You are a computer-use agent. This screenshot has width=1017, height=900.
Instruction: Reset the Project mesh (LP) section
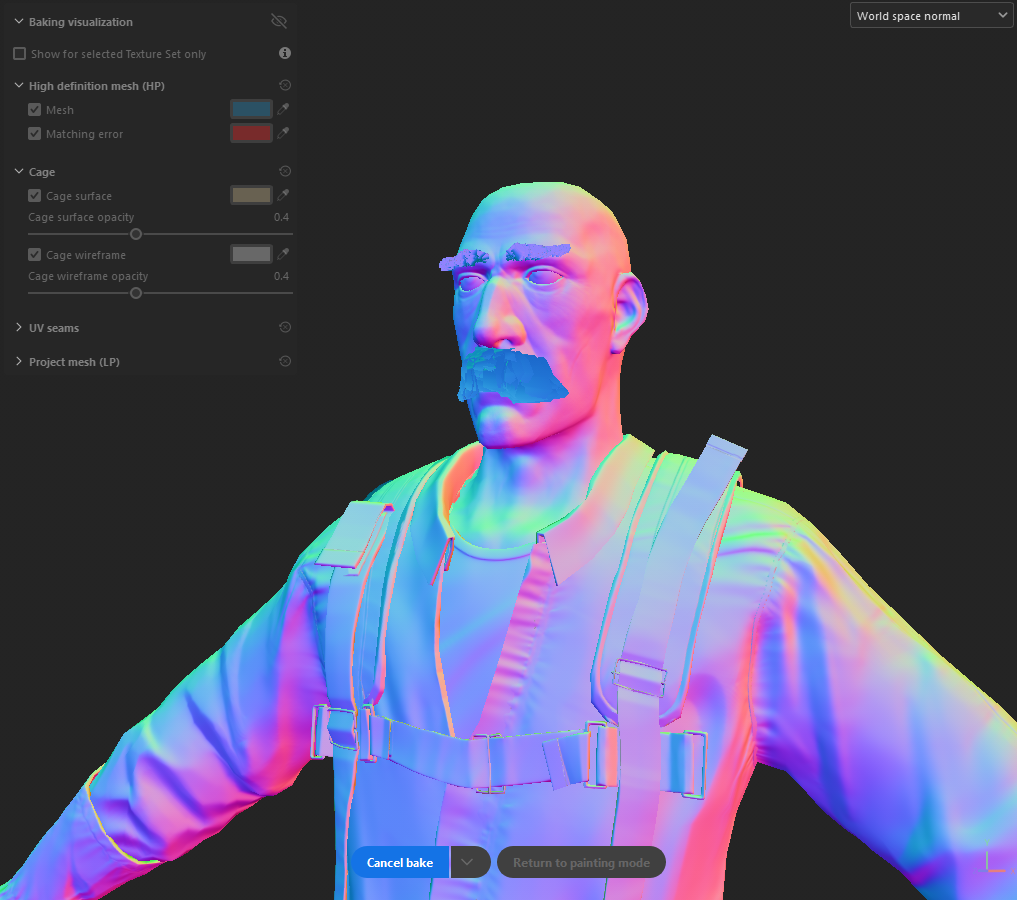[285, 361]
